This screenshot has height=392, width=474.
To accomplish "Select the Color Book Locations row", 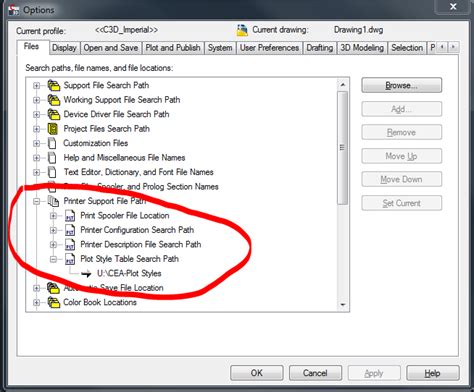I will click(x=100, y=302).
